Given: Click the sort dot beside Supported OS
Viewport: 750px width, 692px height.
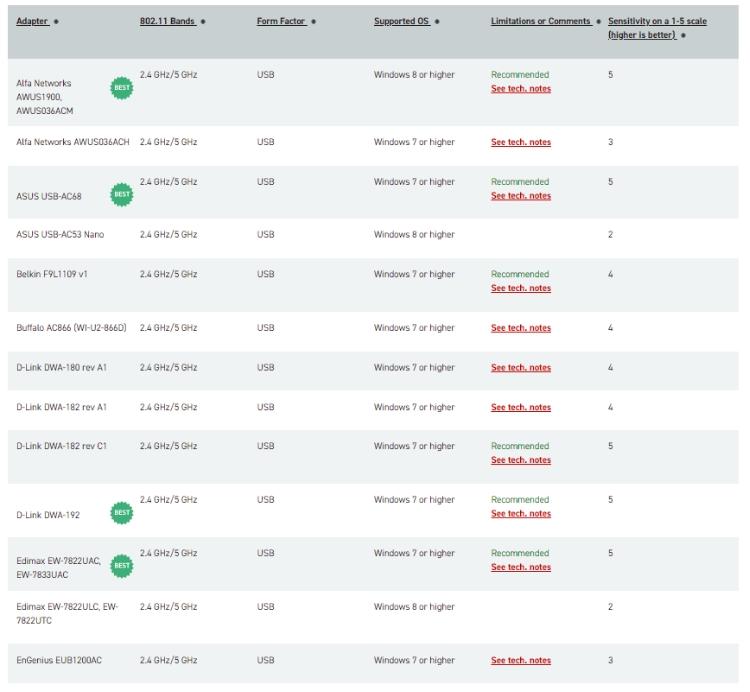Looking at the screenshot, I should [x=438, y=22].
